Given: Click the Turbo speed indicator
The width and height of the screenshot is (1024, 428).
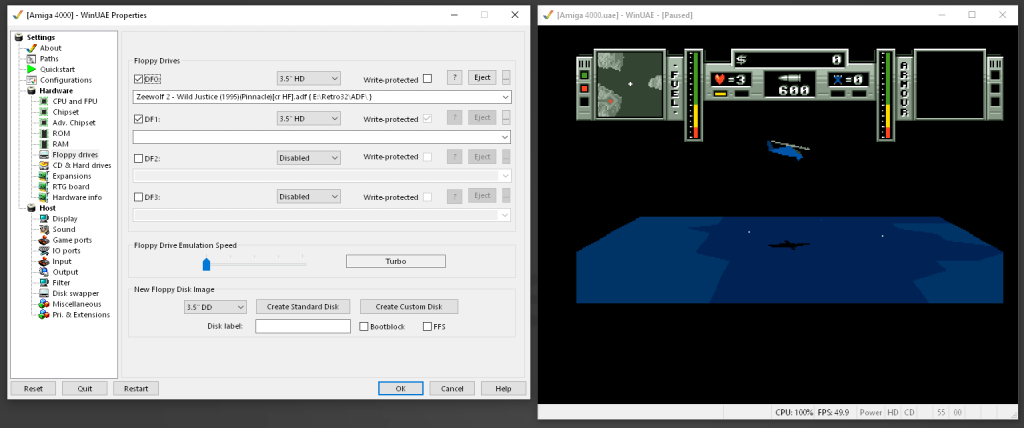Looking at the screenshot, I should [x=396, y=261].
